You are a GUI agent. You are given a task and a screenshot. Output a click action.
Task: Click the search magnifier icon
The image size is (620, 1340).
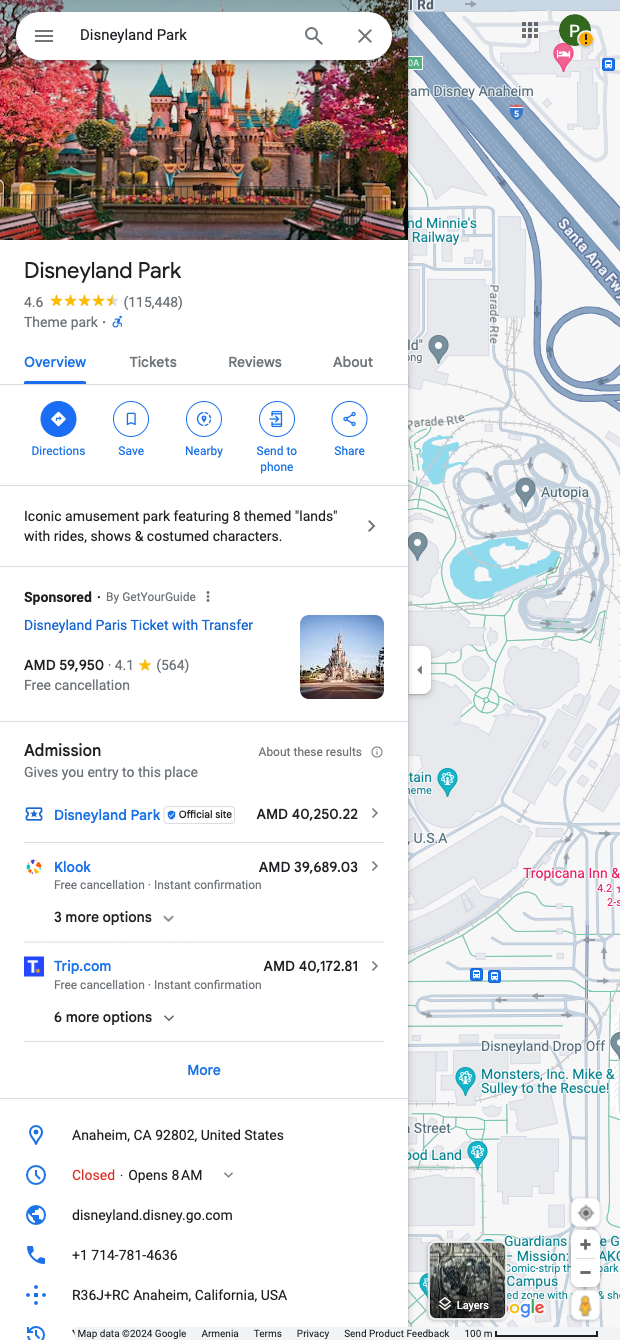[x=314, y=36]
